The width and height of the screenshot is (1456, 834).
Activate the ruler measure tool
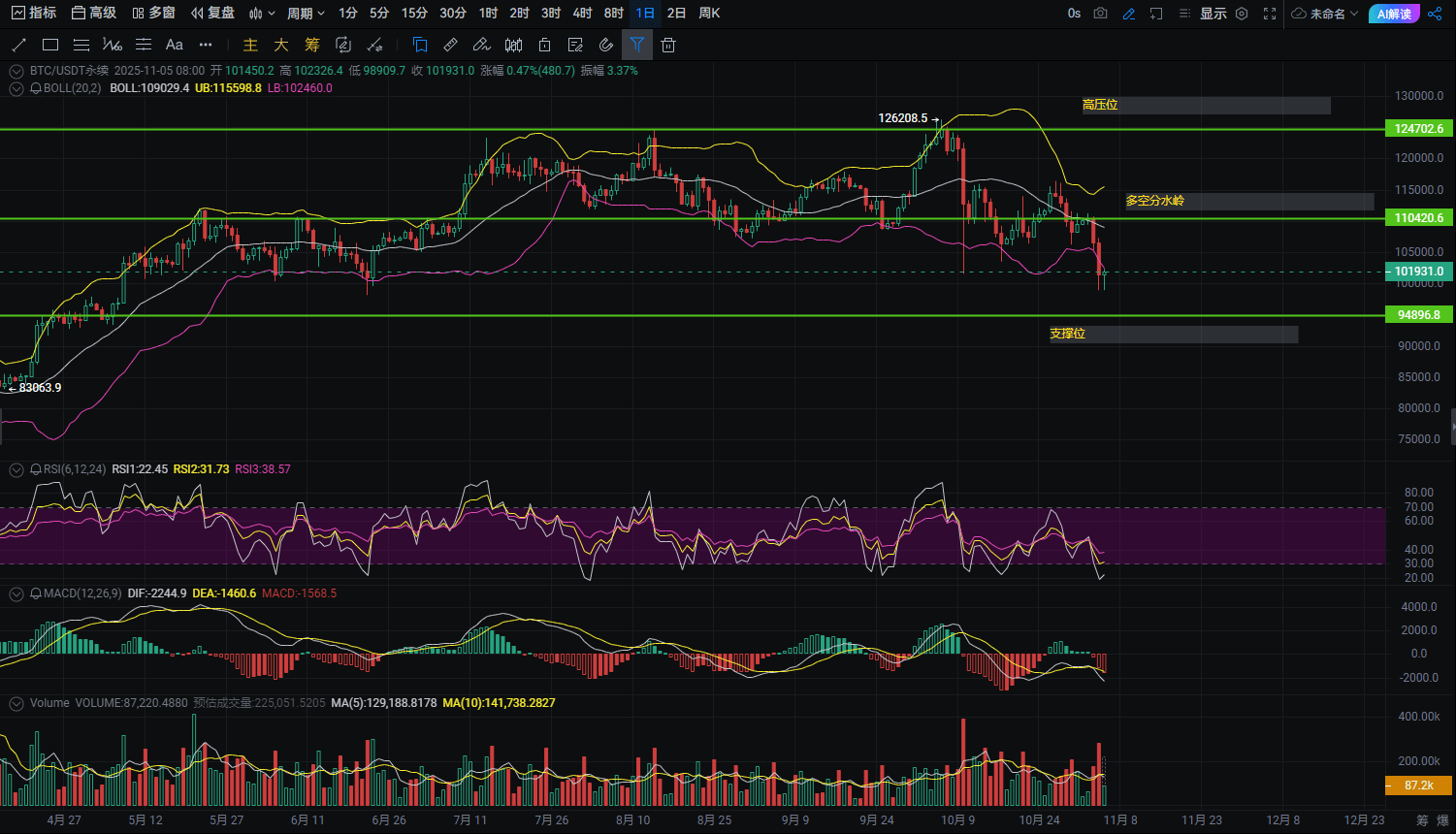click(x=450, y=45)
